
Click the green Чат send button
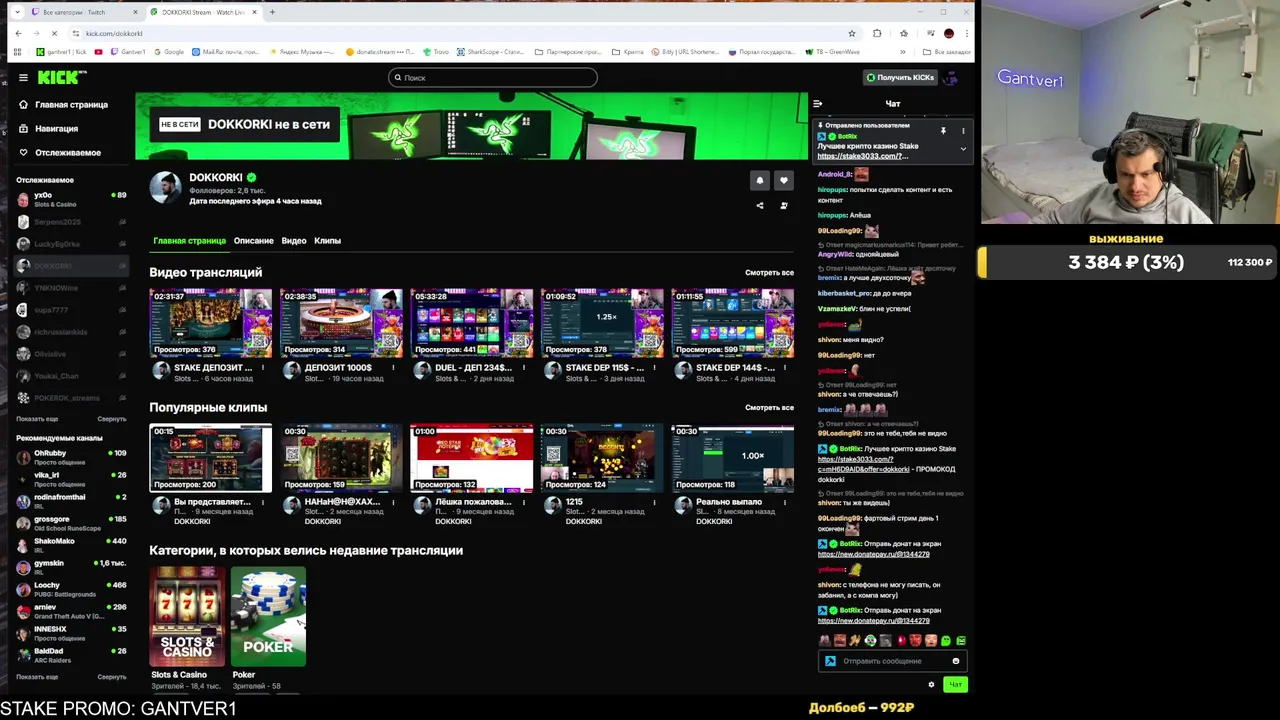[955, 685]
